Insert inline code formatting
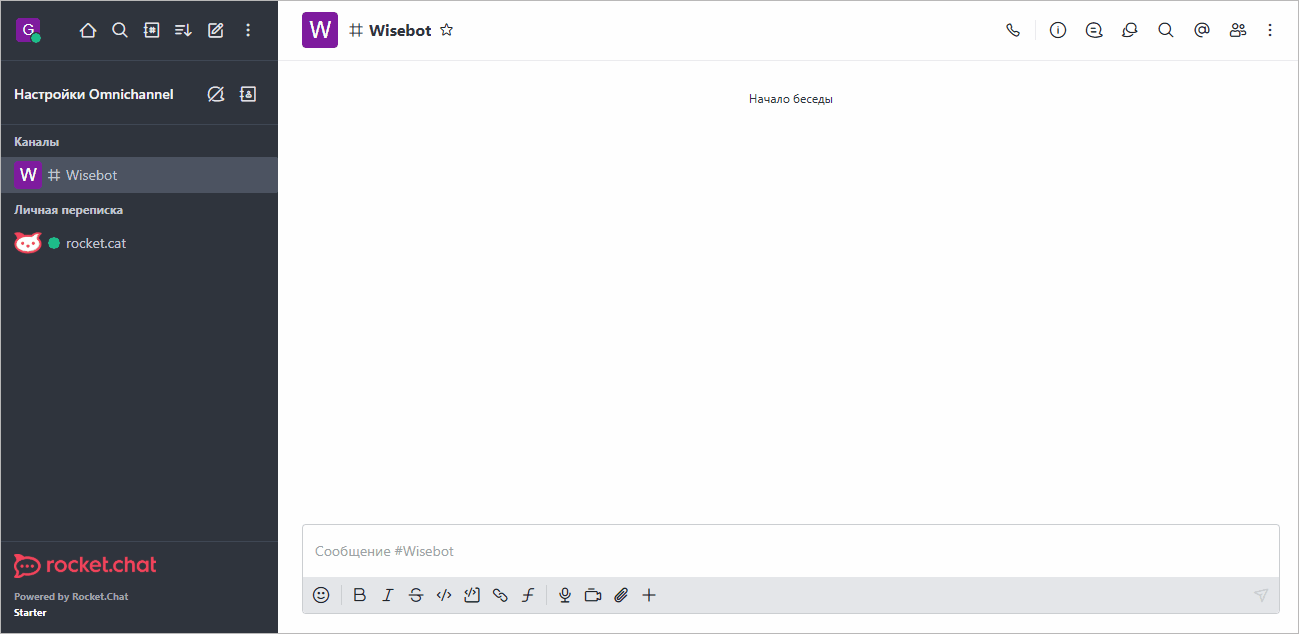This screenshot has height=634, width=1299. [444, 595]
